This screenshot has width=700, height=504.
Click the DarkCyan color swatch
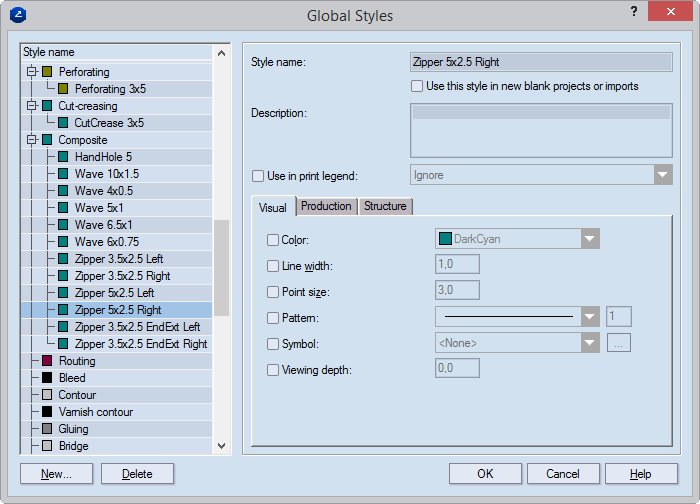tap(445, 239)
